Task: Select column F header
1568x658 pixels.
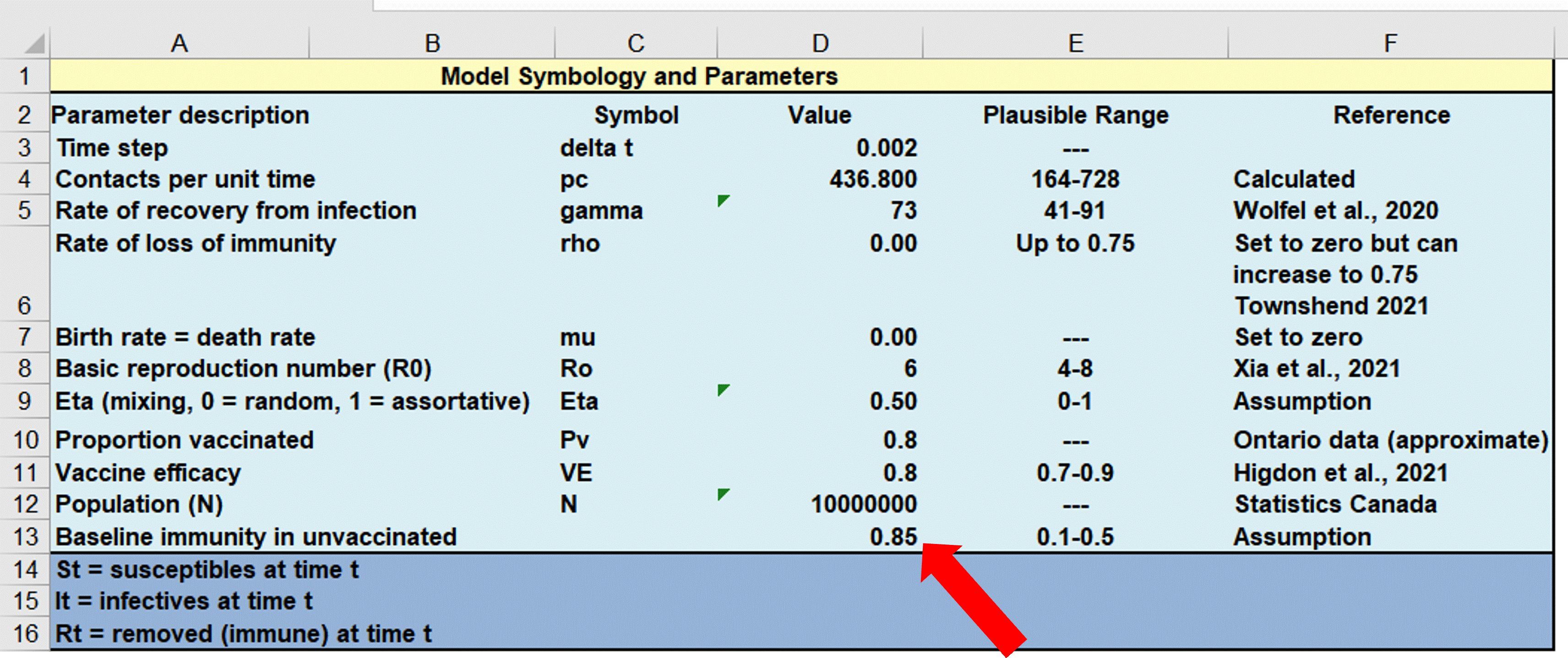Action: click(x=1390, y=43)
